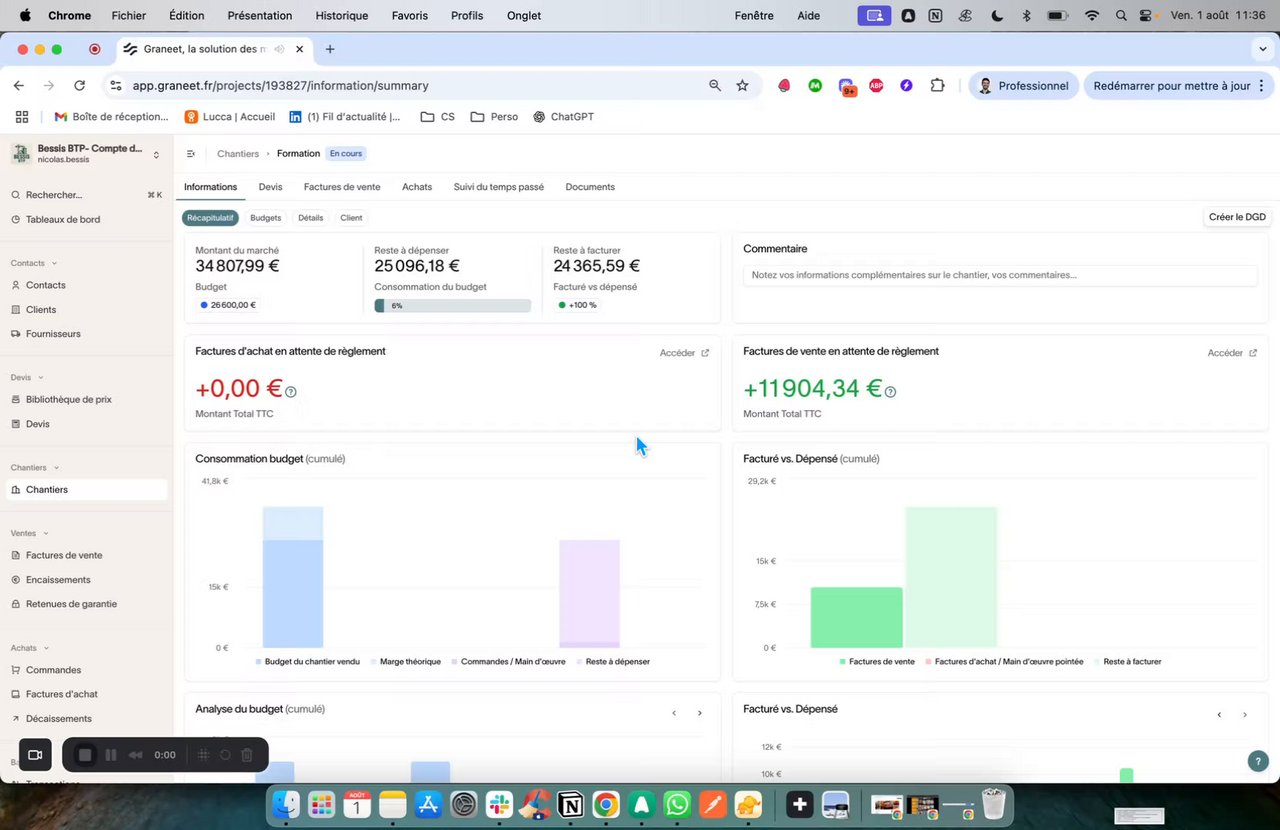This screenshot has height=830, width=1280.
Task: Switch to Suivi du temps passé tab
Action: 499,187
